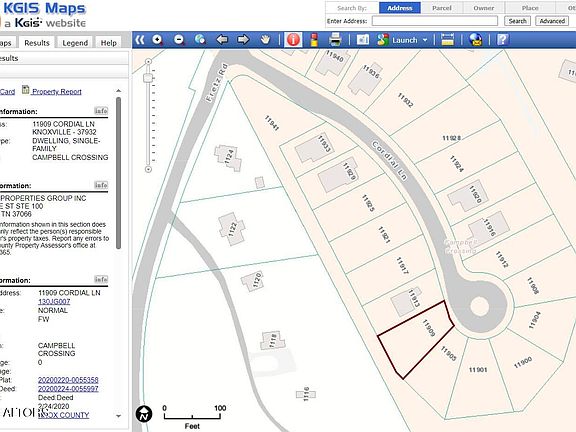Click parcel label 11928 on map
Image resolution: width=576 pixels, height=432 pixels.
[451, 138]
